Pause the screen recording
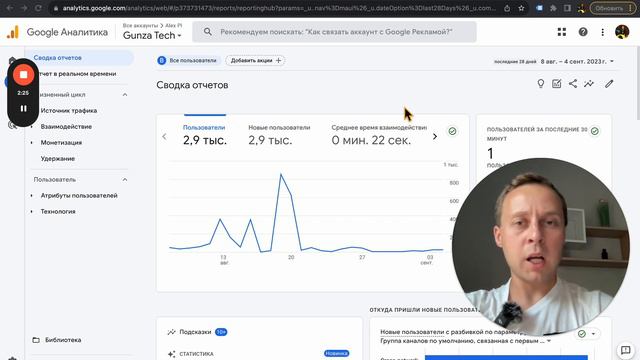This screenshot has height=360, width=640. tap(23, 109)
